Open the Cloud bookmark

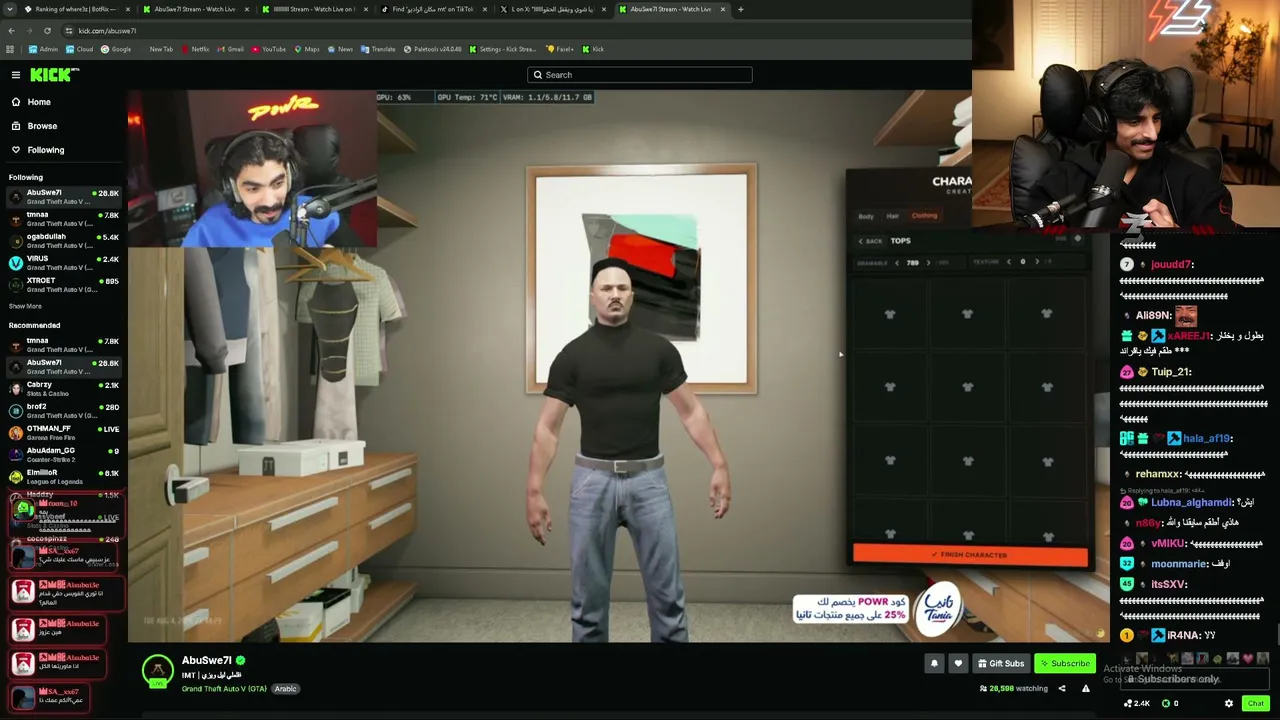click(x=79, y=49)
